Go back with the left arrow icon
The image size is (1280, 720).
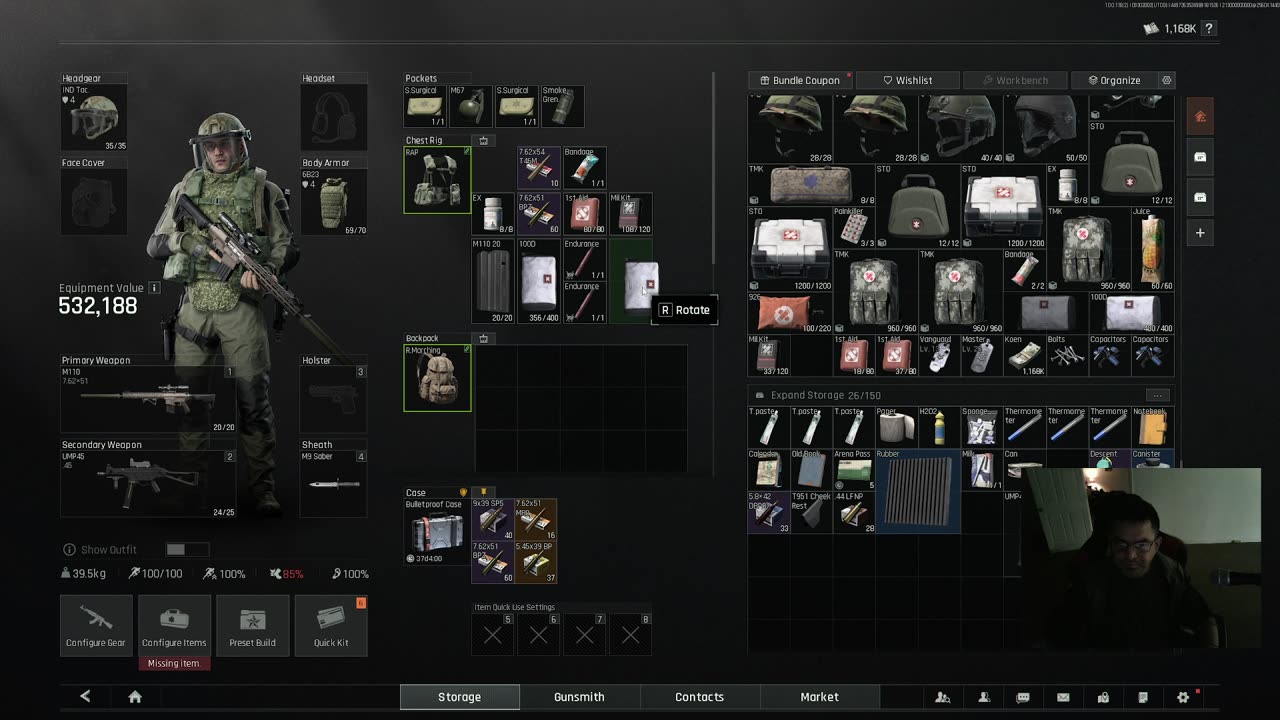[x=85, y=697]
